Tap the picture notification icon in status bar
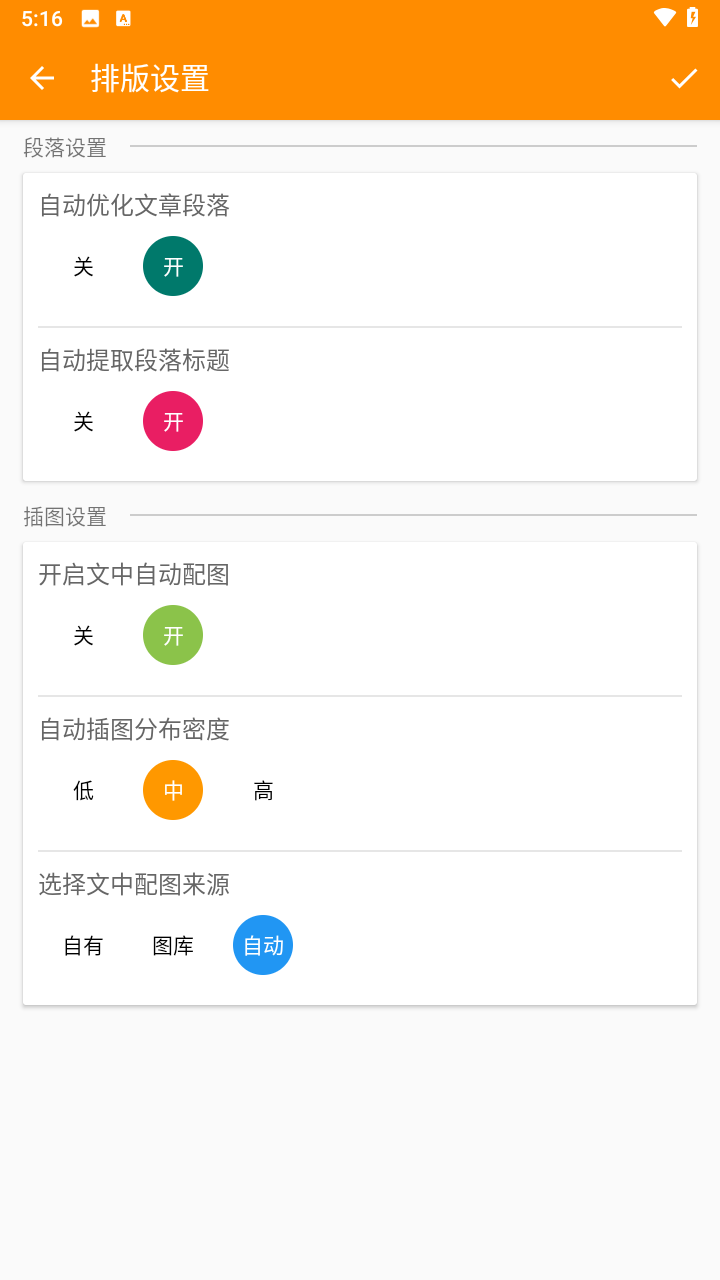This screenshot has height=1280, width=720. [90, 18]
